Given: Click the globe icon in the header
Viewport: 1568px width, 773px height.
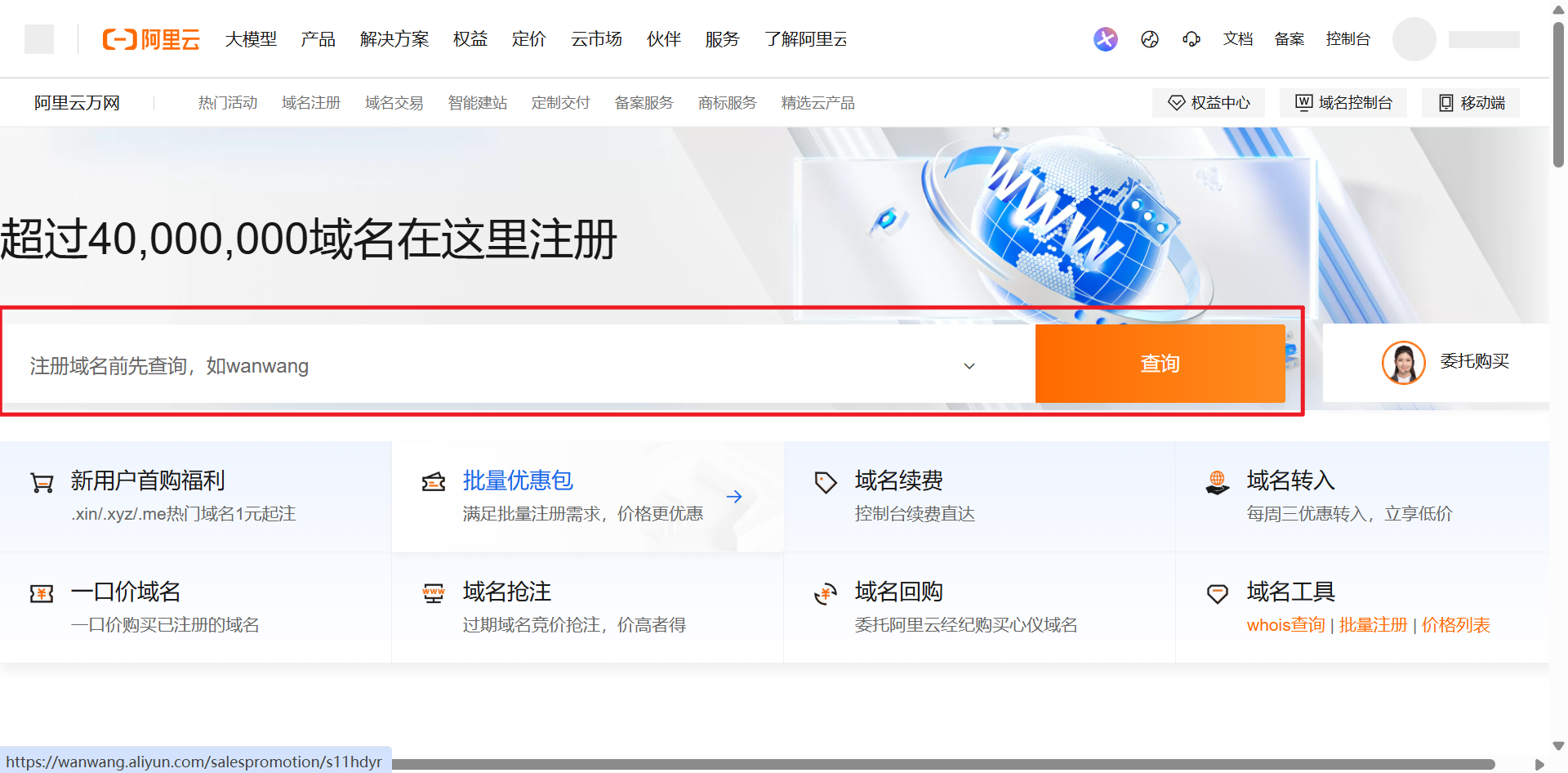Looking at the screenshot, I should coord(1150,39).
